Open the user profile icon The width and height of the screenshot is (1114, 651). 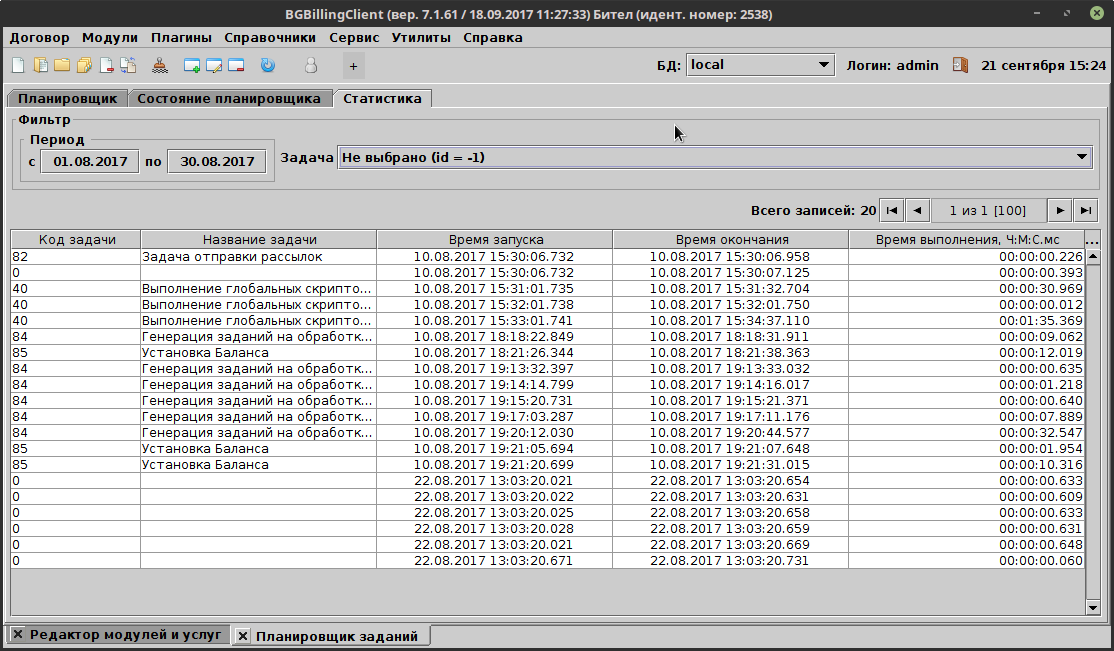(311, 64)
